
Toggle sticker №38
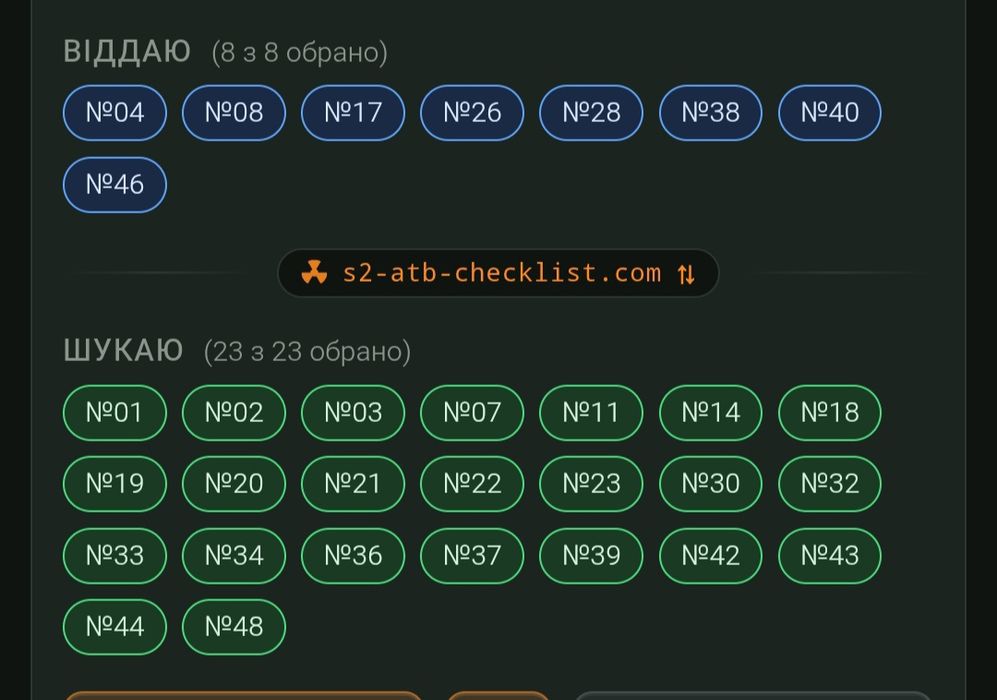pos(711,113)
